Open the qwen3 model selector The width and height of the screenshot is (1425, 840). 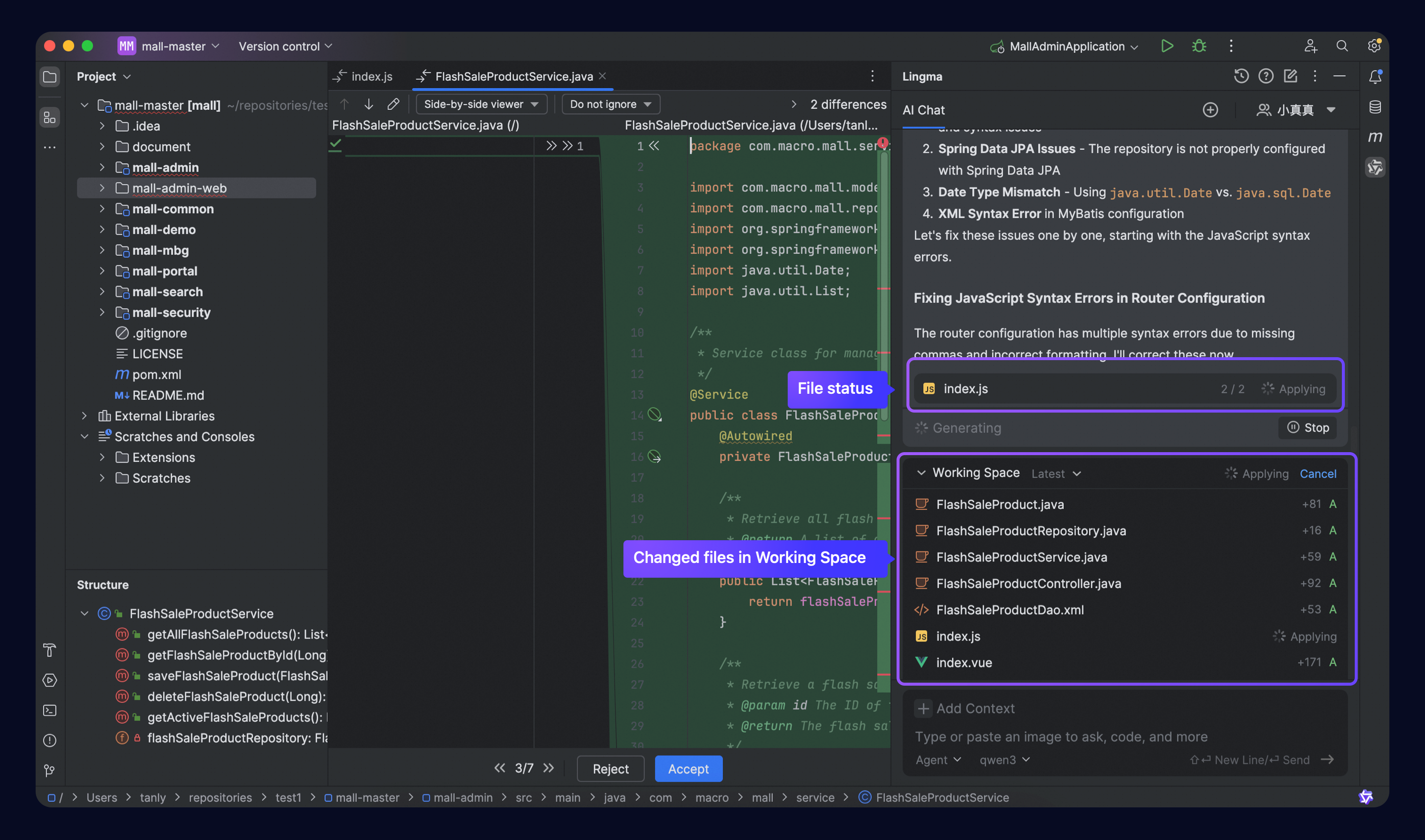click(x=1004, y=760)
